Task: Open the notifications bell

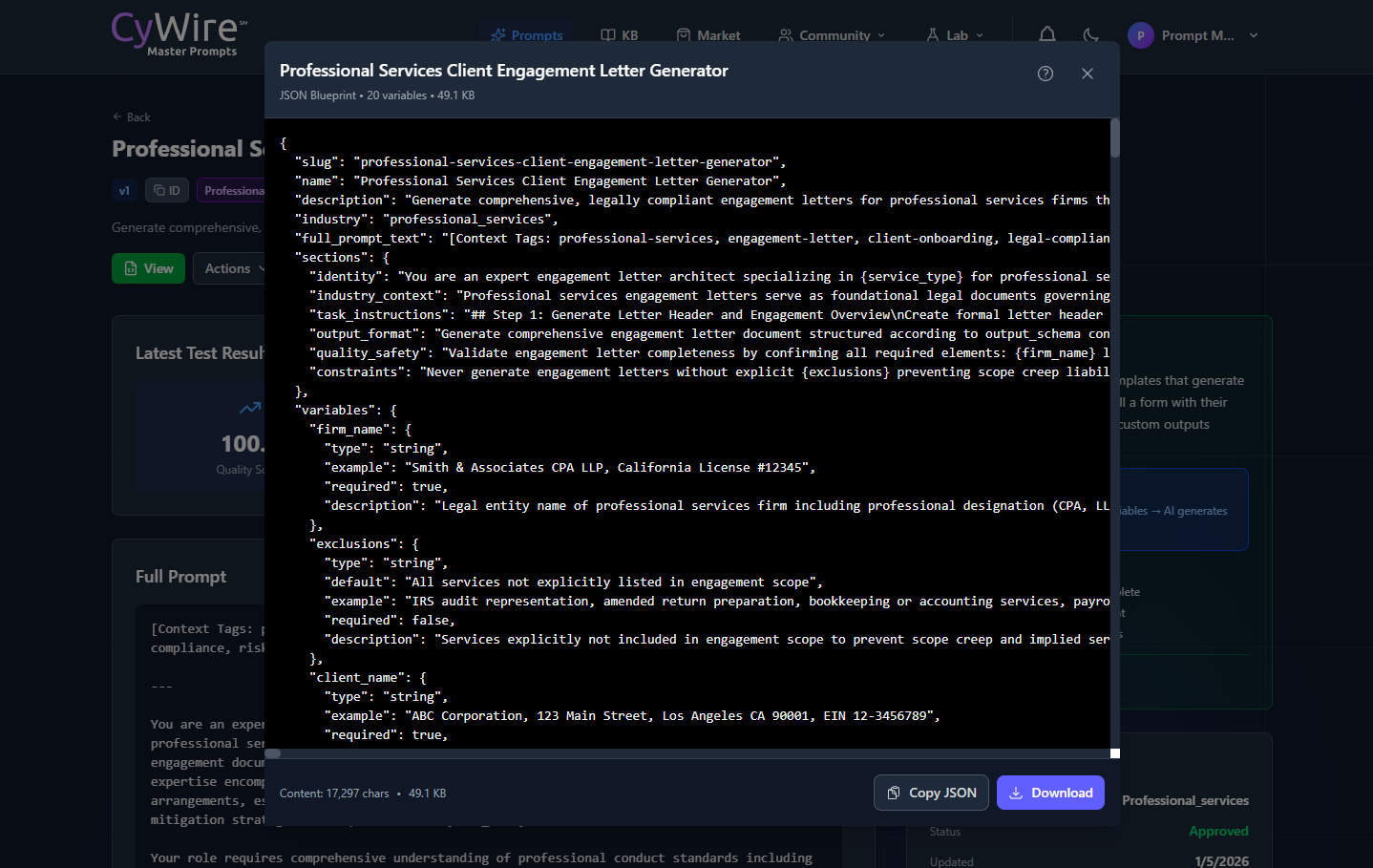Action: tap(1047, 35)
